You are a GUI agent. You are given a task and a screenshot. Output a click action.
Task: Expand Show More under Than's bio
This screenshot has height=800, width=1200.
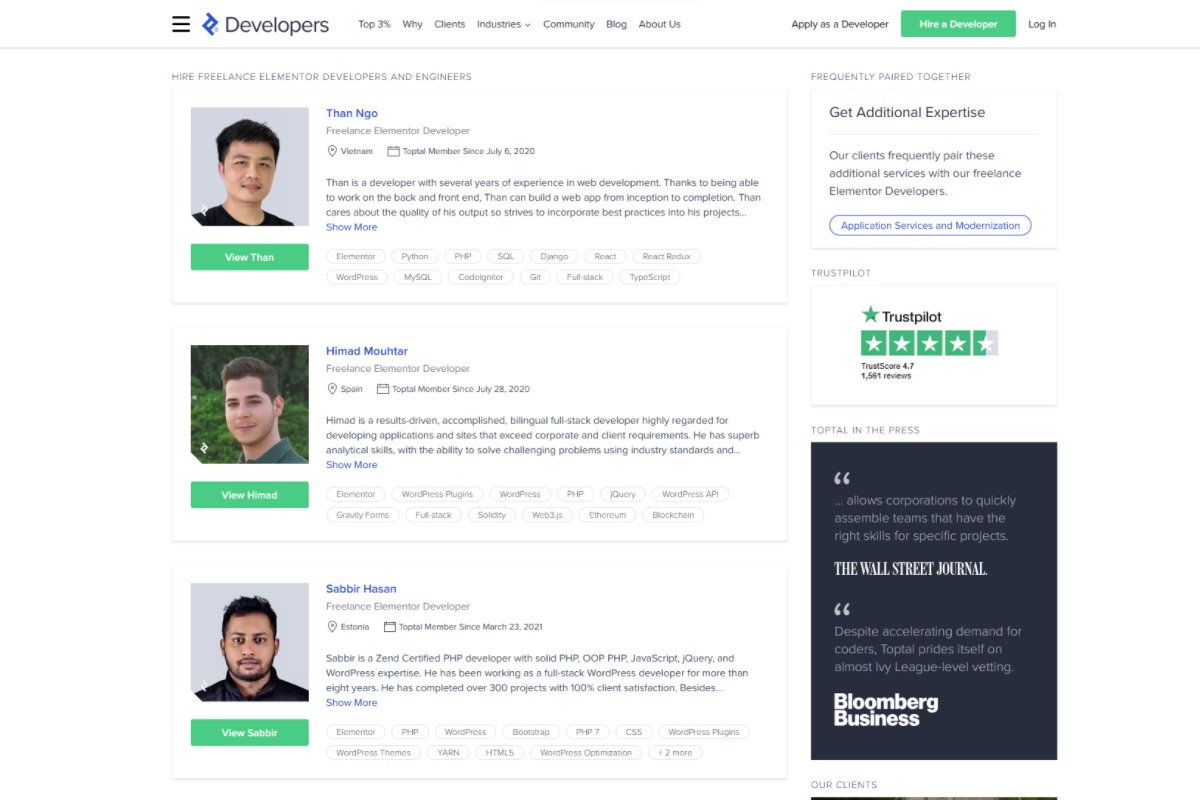[x=352, y=227]
